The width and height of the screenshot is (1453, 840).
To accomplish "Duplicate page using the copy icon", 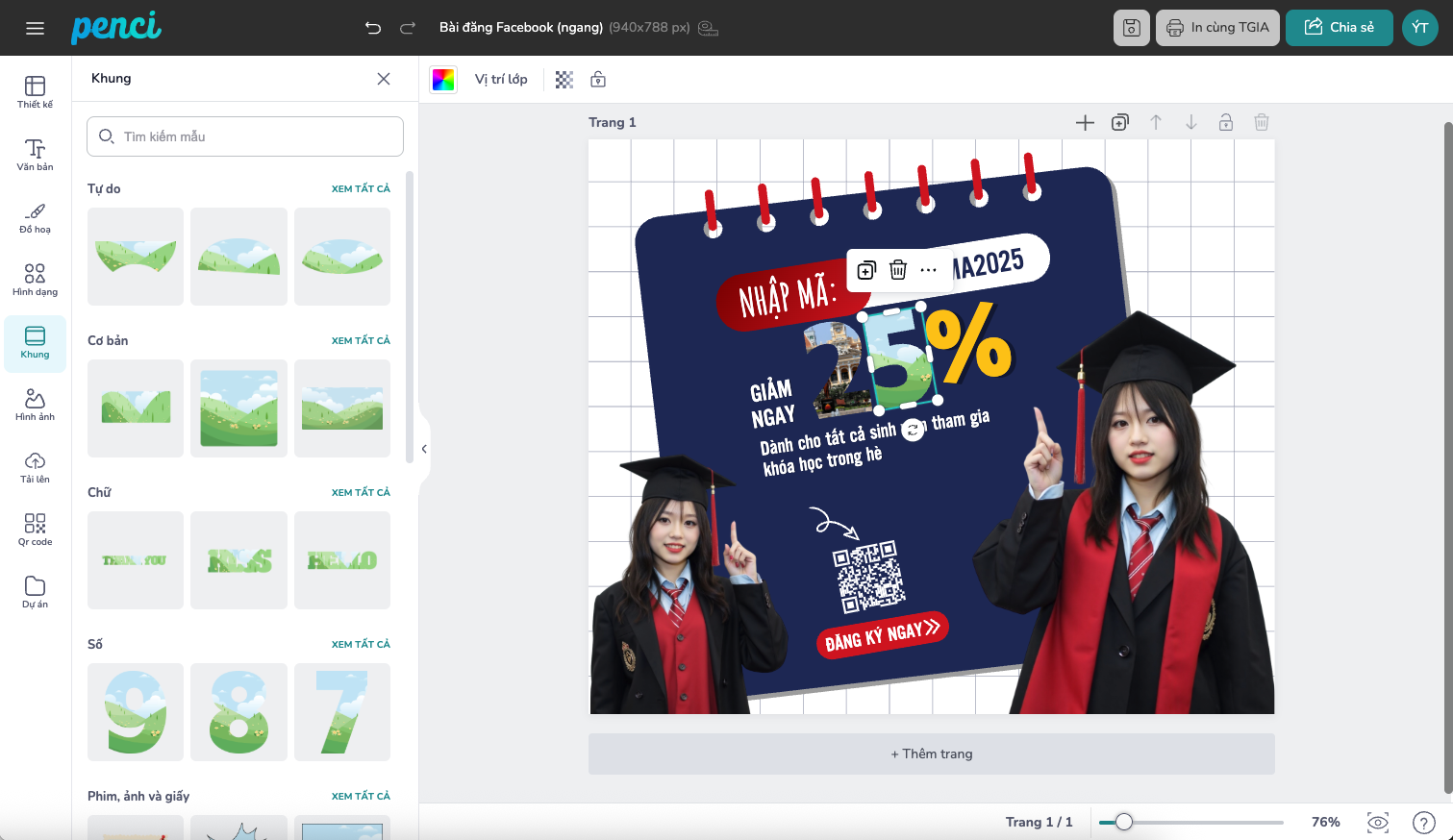I will tap(1119, 122).
